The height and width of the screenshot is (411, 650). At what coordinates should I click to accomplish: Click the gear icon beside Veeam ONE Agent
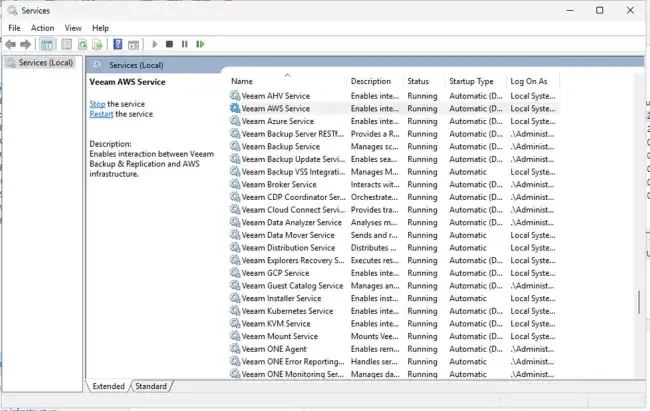(235, 349)
